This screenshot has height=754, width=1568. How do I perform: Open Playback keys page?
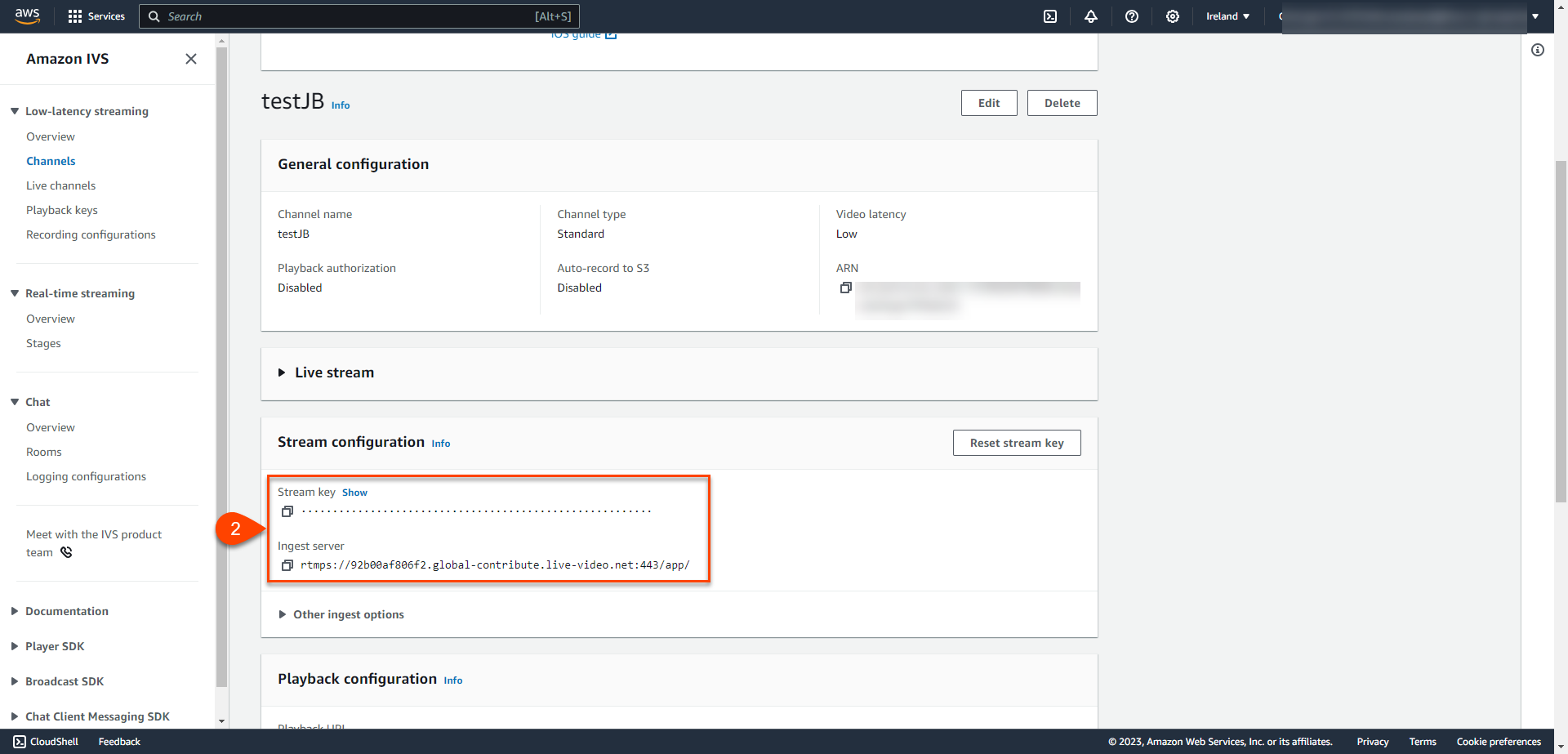[62, 210]
